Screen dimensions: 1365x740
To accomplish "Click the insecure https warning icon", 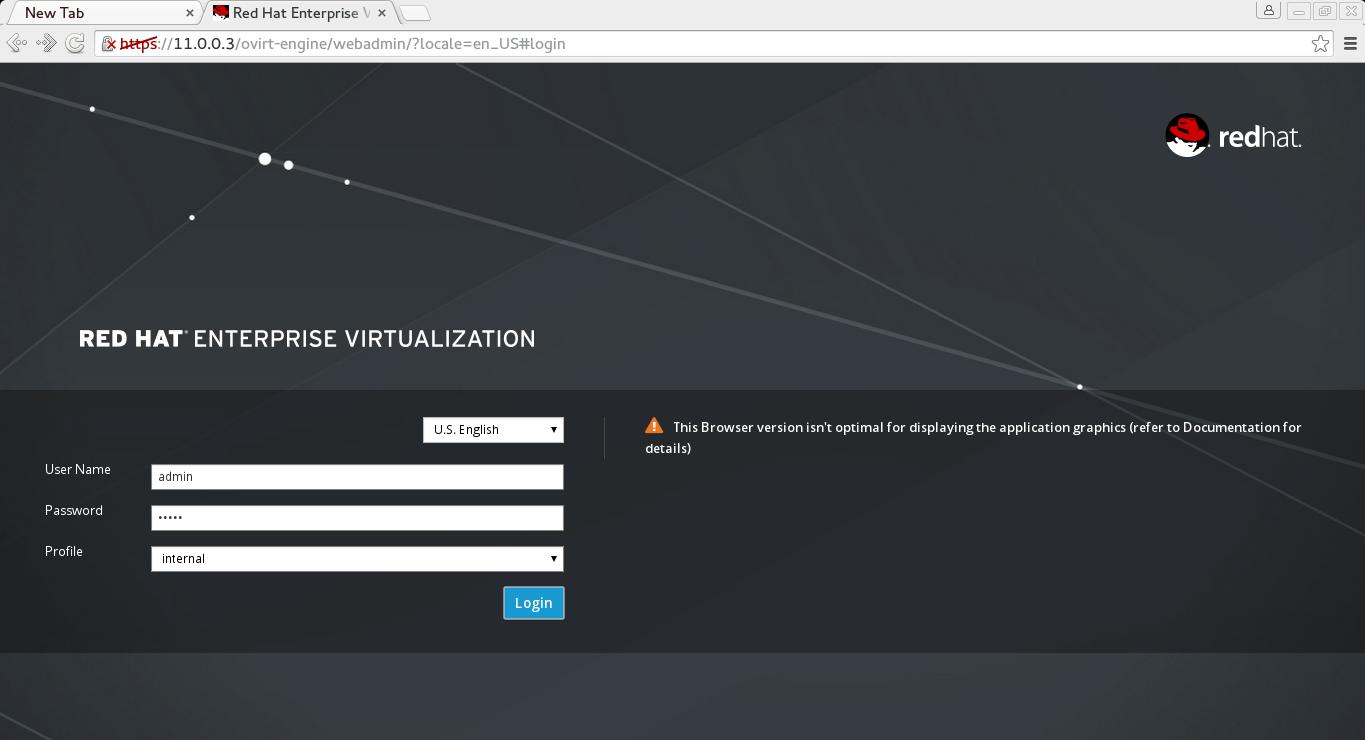I will (x=109, y=44).
